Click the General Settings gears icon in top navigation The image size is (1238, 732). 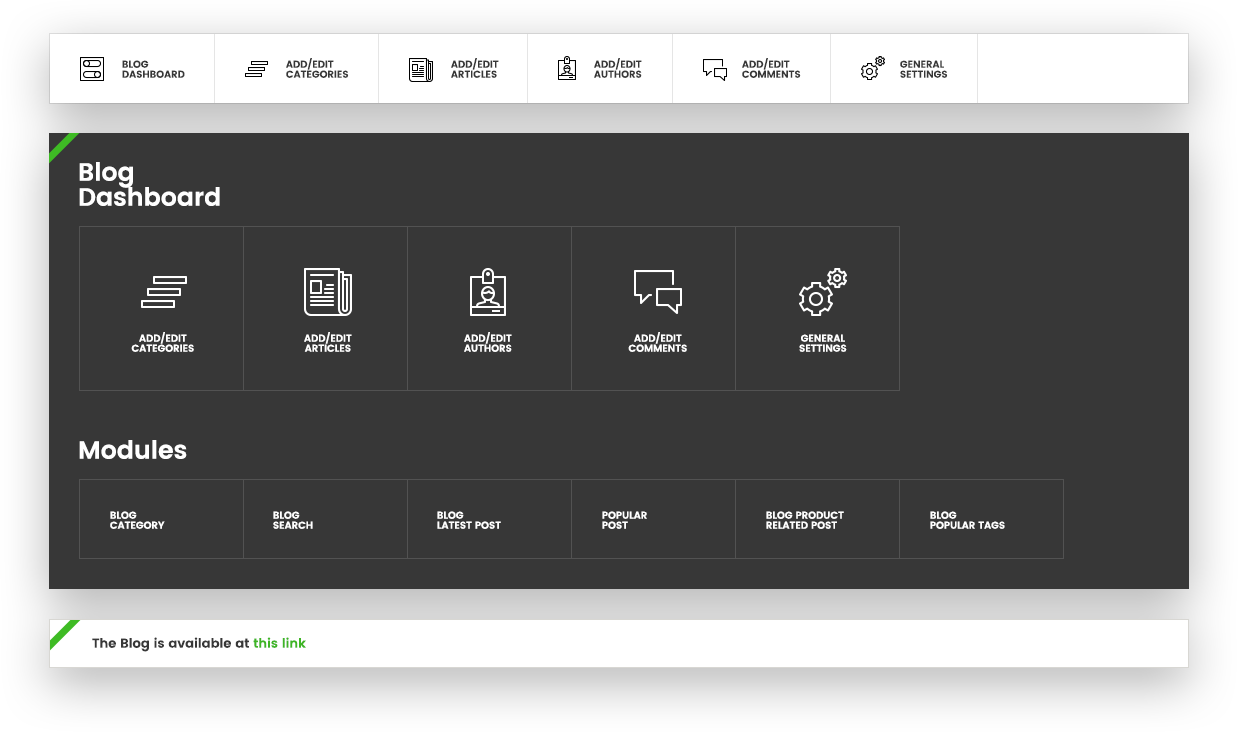(x=872, y=69)
